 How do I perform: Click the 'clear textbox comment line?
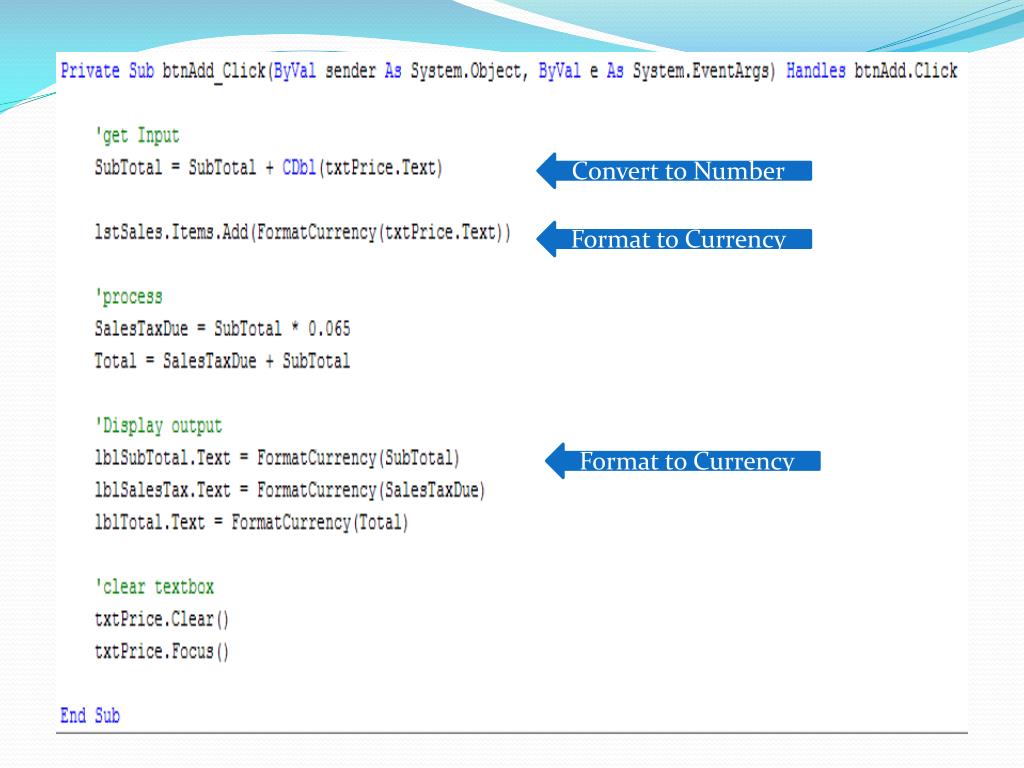tap(154, 587)
